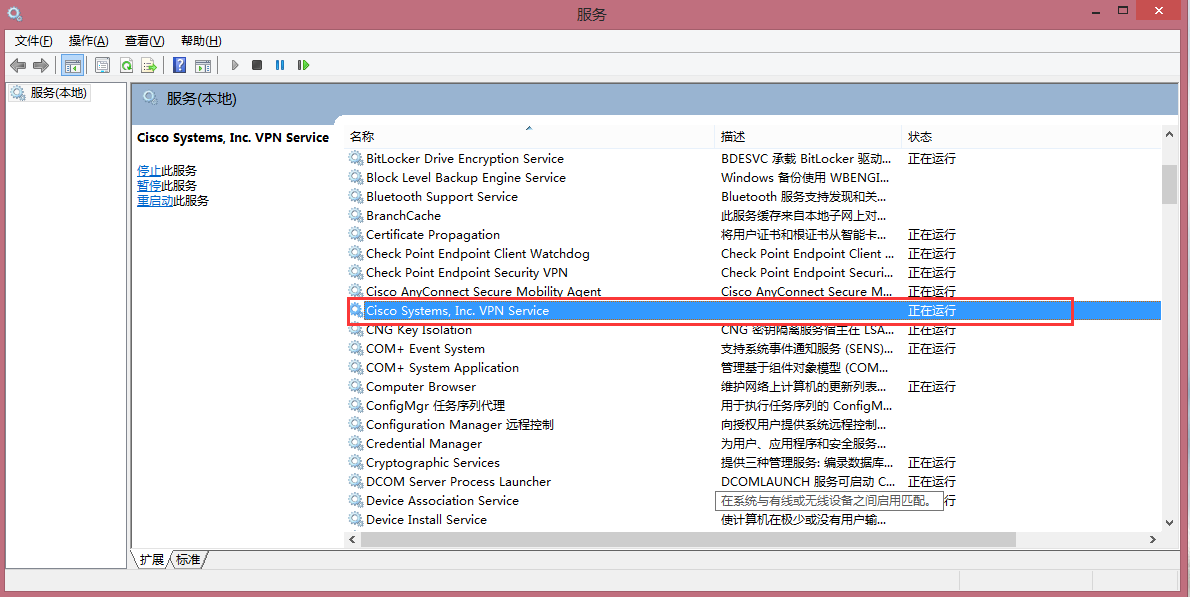Switch to the 标准 tab
Image resolution: width=1190 pixels, height=597 pixels.
pos(188,560)
